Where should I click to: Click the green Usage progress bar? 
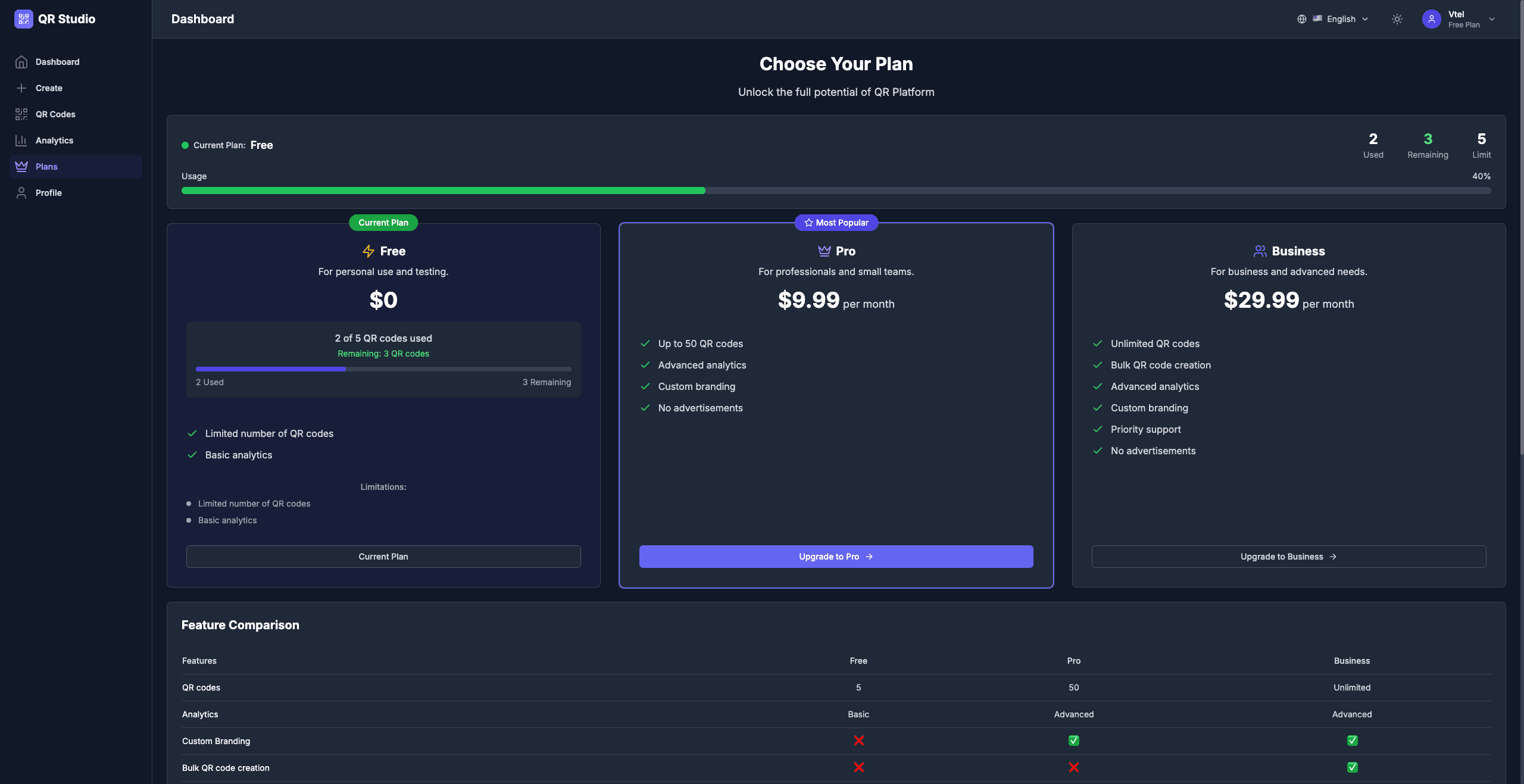[443, 190]
